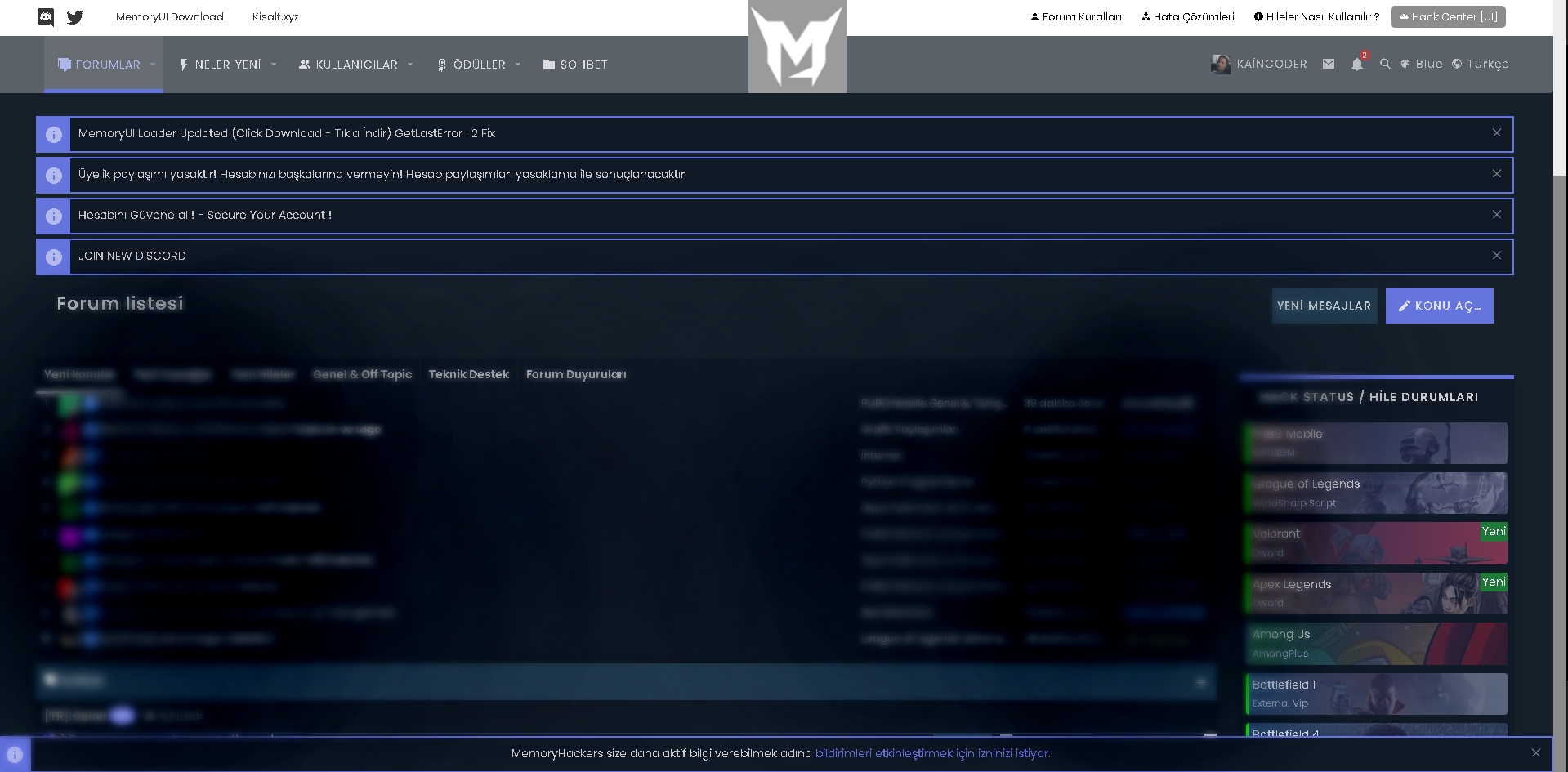The image size is (1568, 772).
Task: Click the bildirimleri etkinleştirmek permission link
Action: (x=932, y=753)
